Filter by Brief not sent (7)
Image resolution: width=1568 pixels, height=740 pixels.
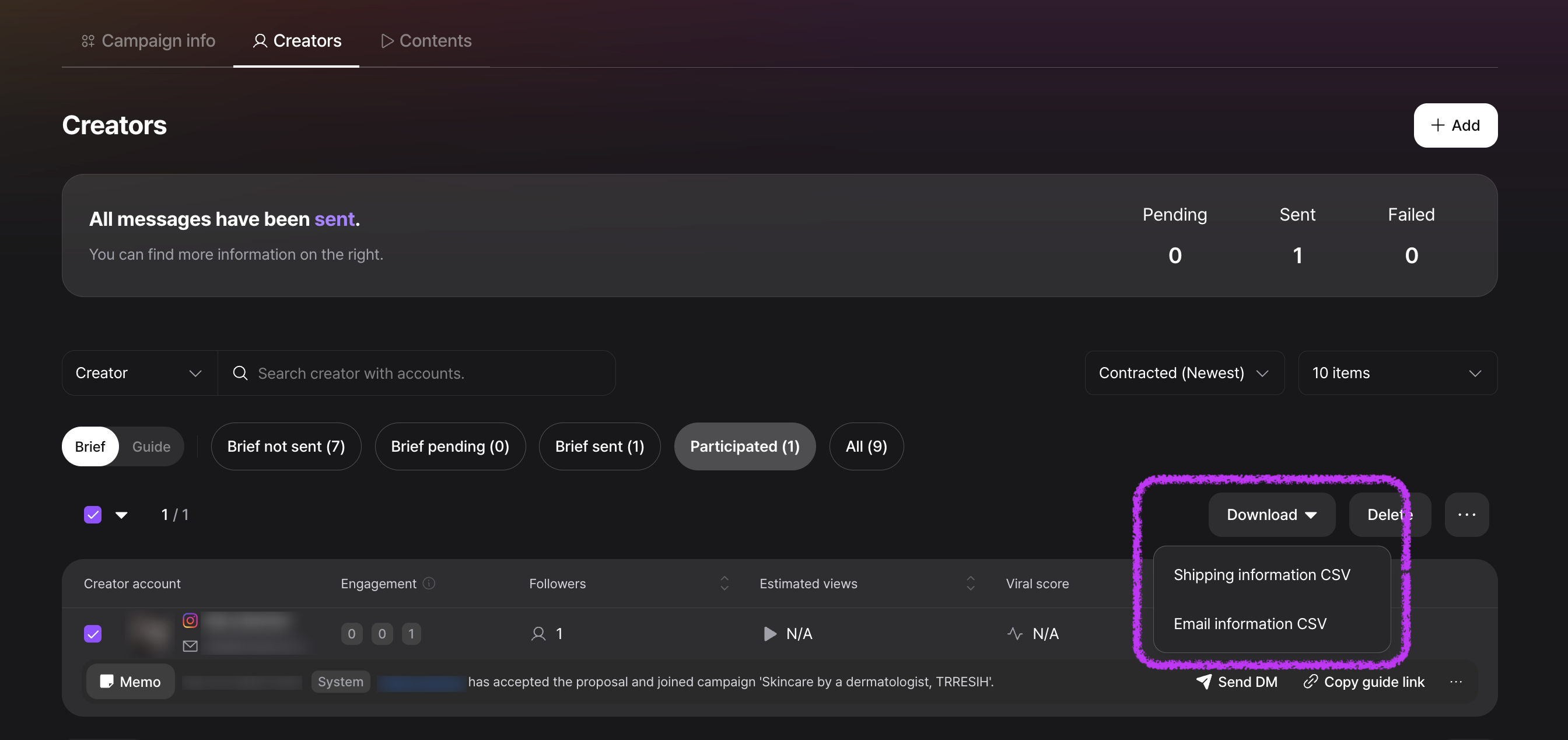(285, 446)
